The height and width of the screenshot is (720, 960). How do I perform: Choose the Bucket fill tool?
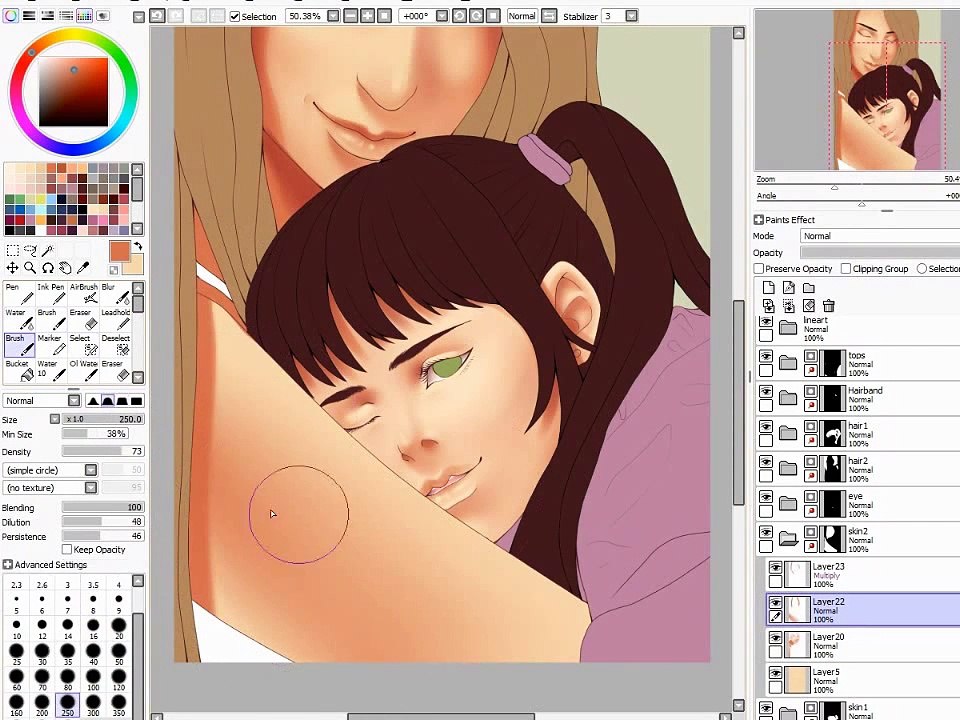pos(19,370)
